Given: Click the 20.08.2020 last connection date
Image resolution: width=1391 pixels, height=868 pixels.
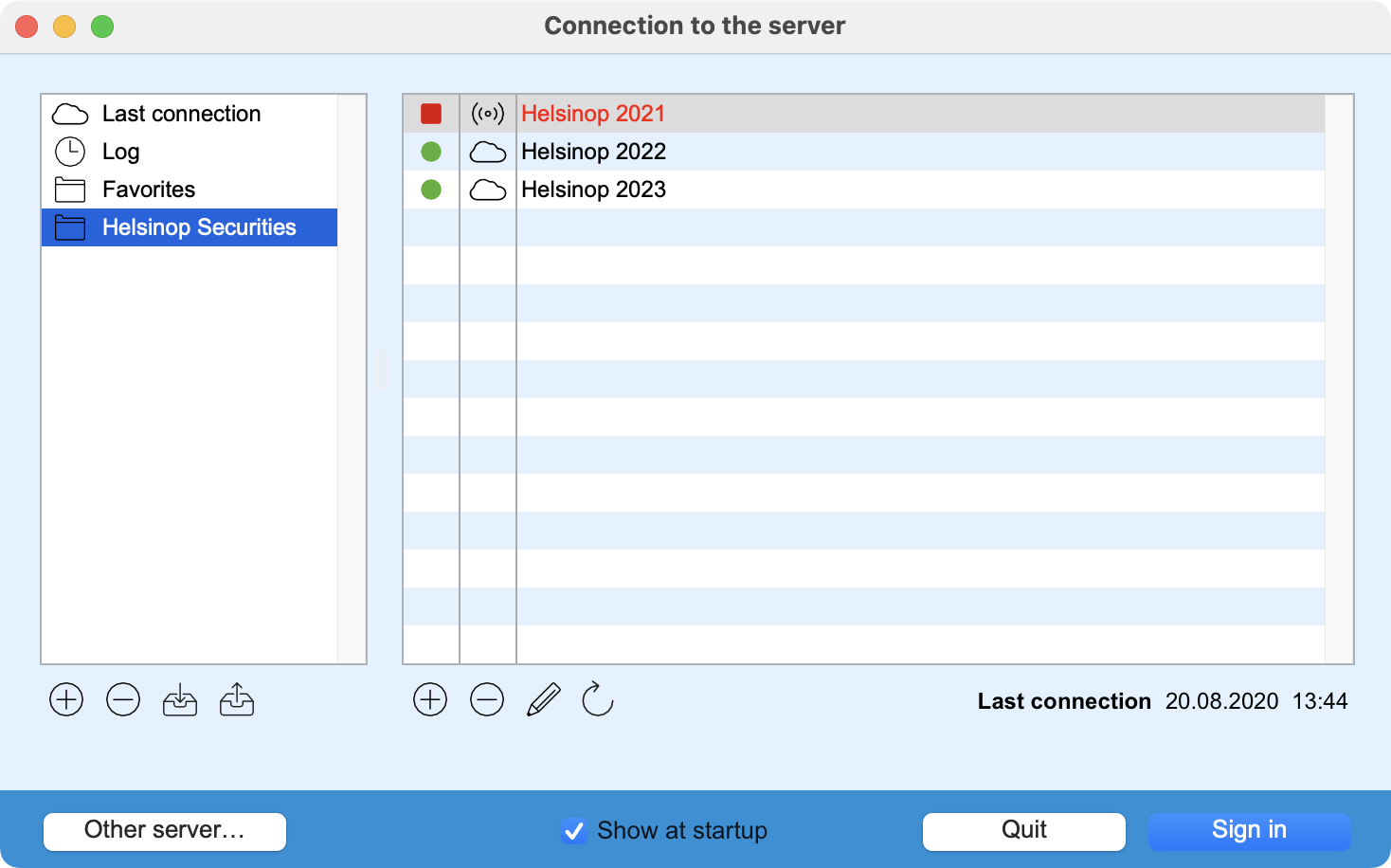Looking at the screenshot, I should tap(1221, 701).
